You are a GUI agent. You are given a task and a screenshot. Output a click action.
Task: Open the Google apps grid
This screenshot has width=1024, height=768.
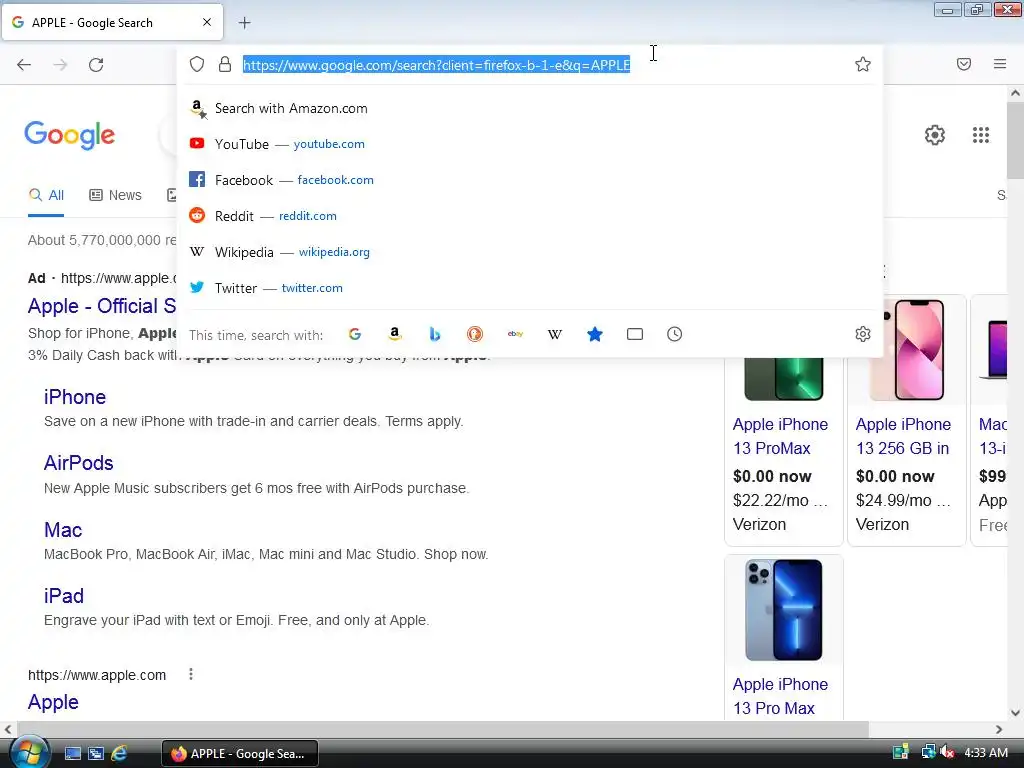(981, 135)
